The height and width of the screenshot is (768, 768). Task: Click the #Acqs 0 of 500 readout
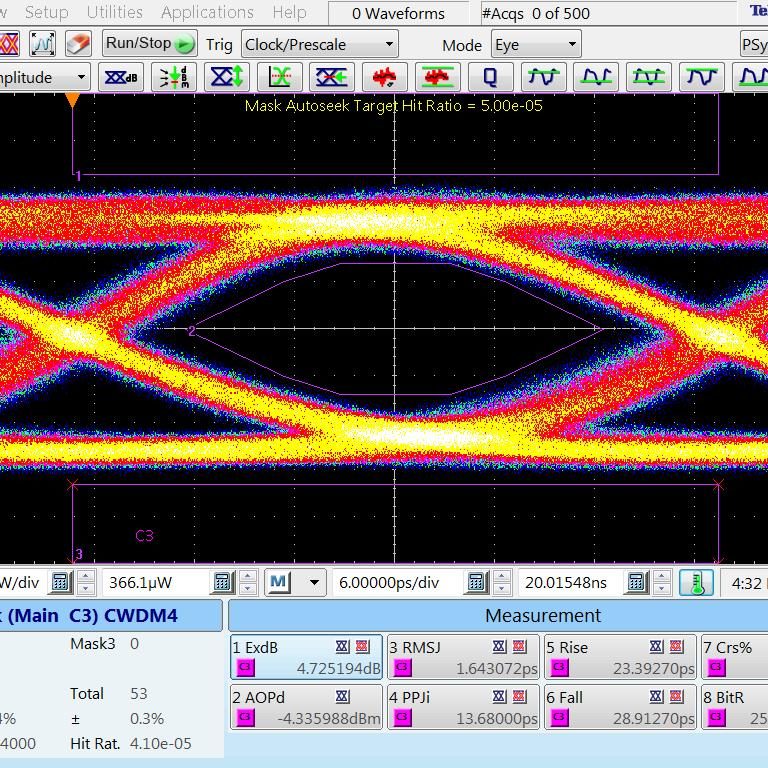pyautogui.click(x=536, y=14)
